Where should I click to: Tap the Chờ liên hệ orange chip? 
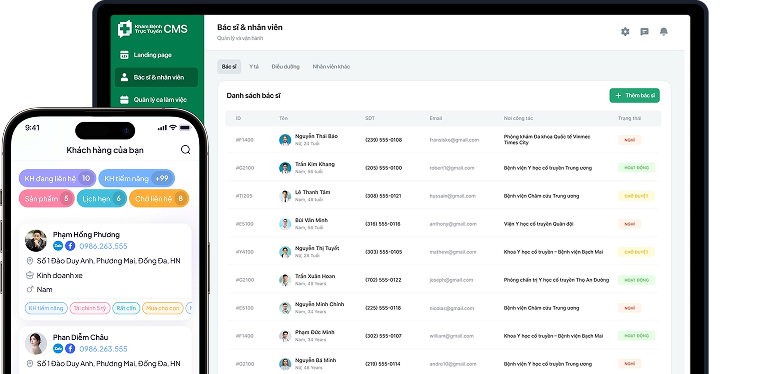click(159, 199)
